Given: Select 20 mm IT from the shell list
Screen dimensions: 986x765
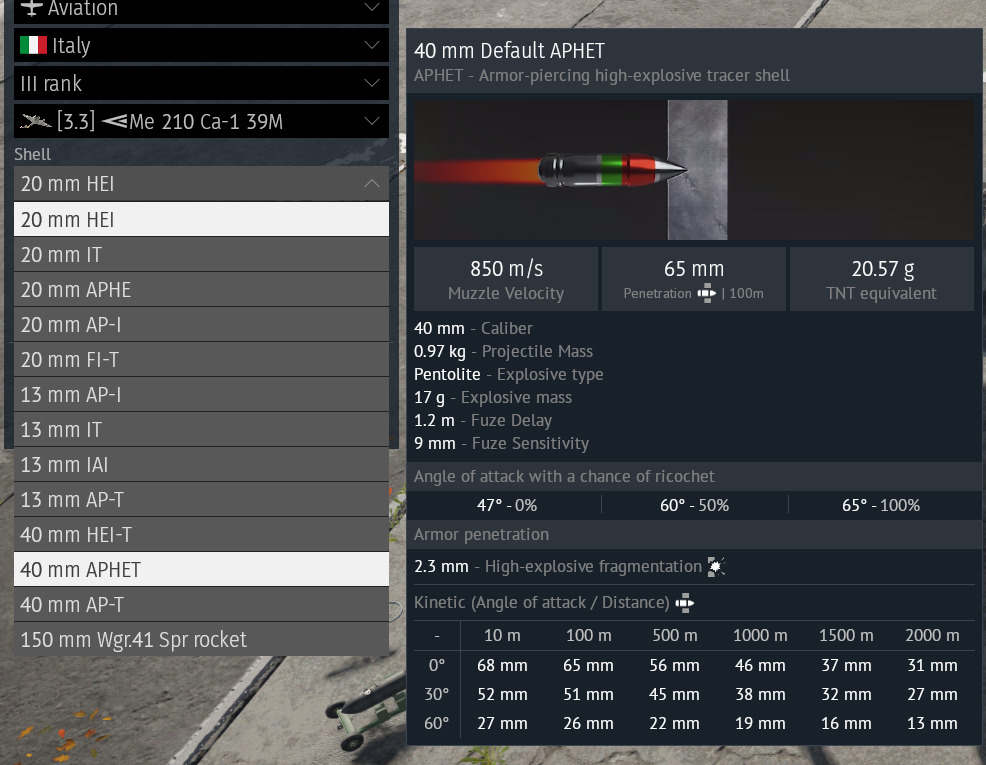Looking at the screenshot, I should 201,255.
